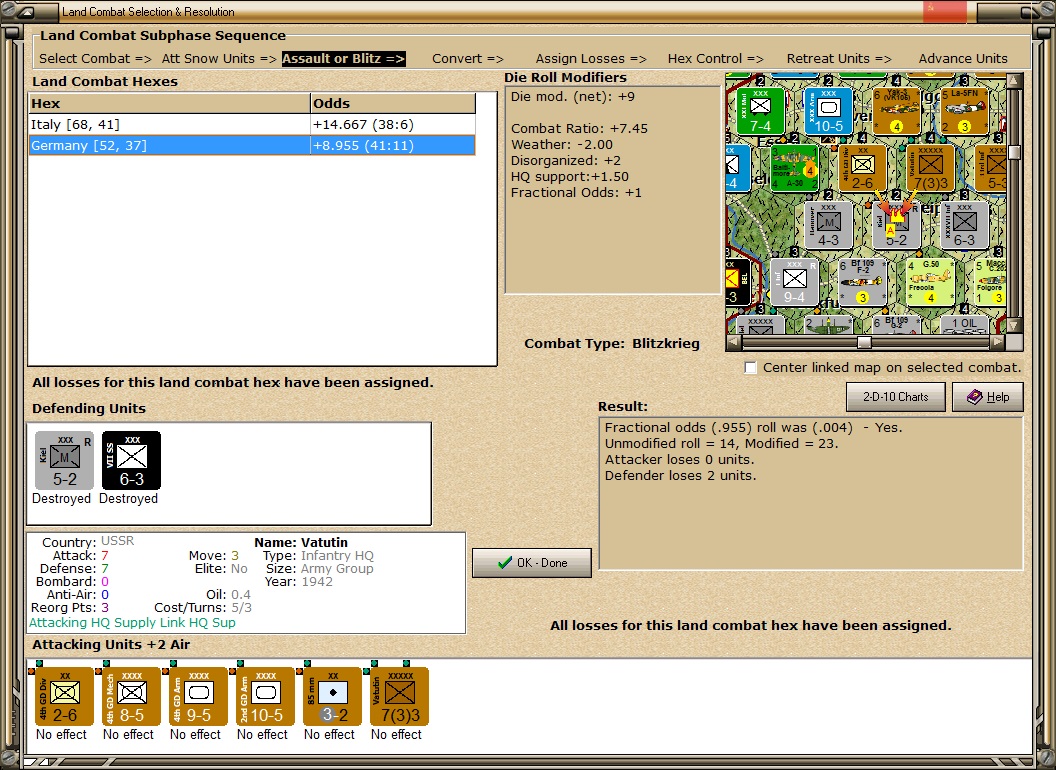Click the Bf 109 F-2 aircraft counter on map
This screenshot has height=770, width=1056.
(862, 282)
